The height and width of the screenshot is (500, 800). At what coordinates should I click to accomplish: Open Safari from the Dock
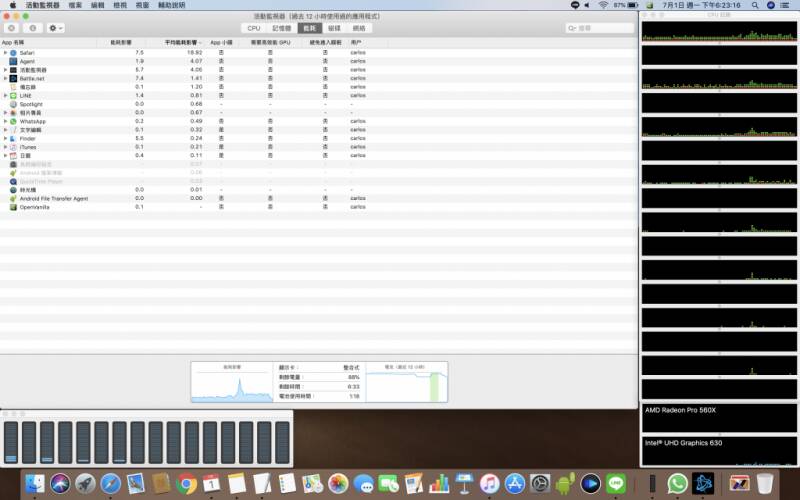tap(111, 483)
